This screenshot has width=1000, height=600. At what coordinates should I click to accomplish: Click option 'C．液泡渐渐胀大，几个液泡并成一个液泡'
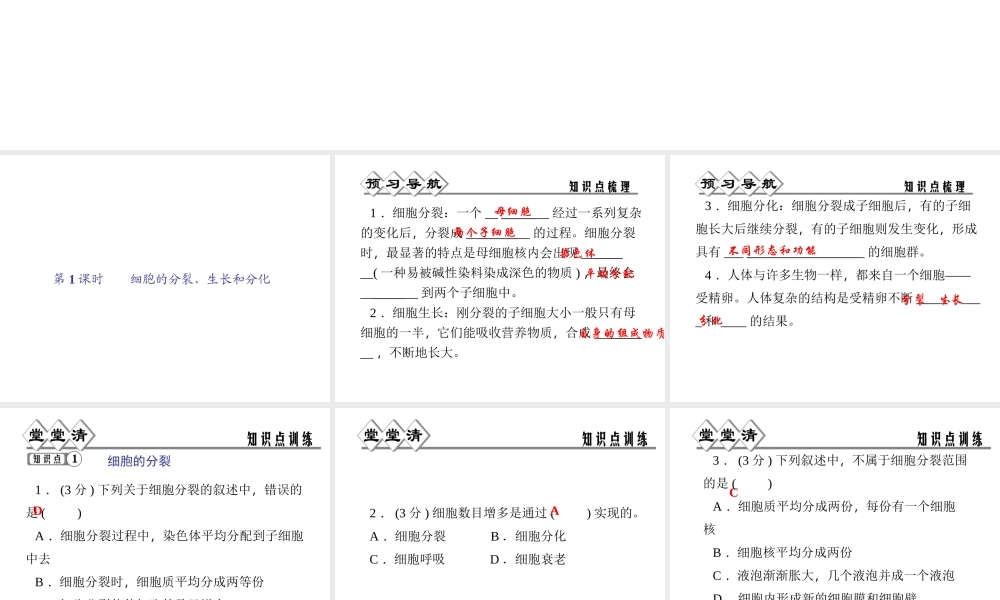833,575
